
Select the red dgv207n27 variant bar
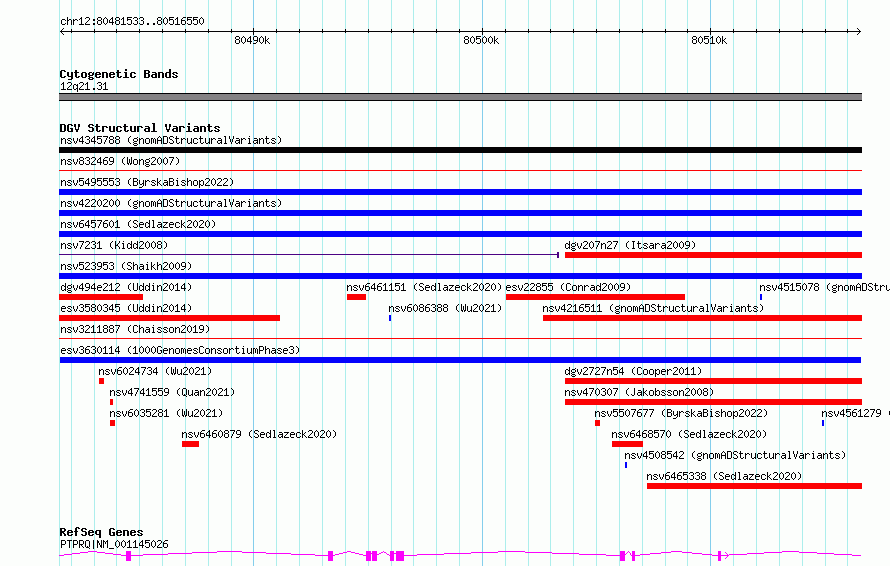point(713,255)
